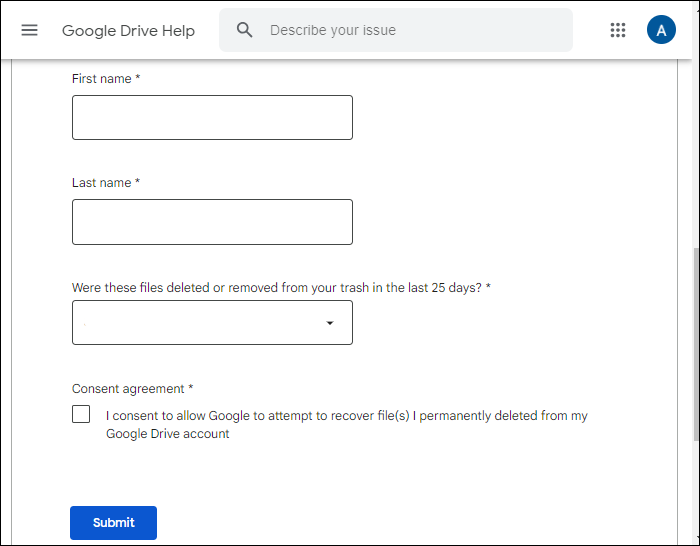Click the scrollbar down arrow

[695, 538]
